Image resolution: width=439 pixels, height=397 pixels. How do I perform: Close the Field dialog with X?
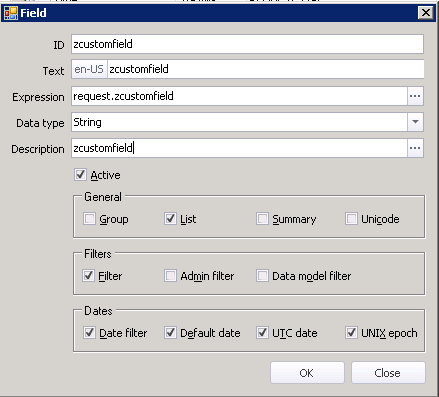tap(426, 13)
